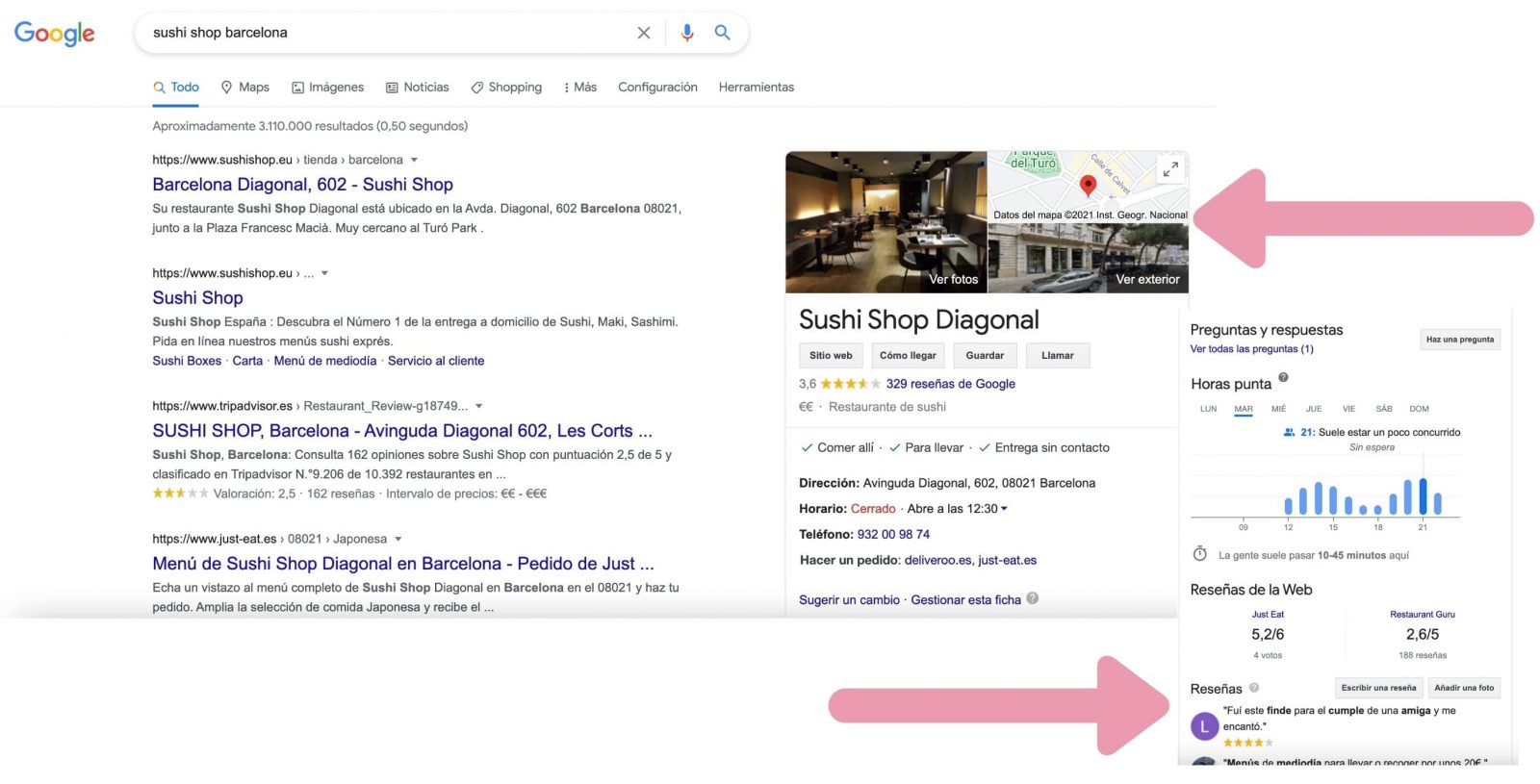Open the Carta sitelink
This screenshot has width=1540, height=784.
(247, 361)
